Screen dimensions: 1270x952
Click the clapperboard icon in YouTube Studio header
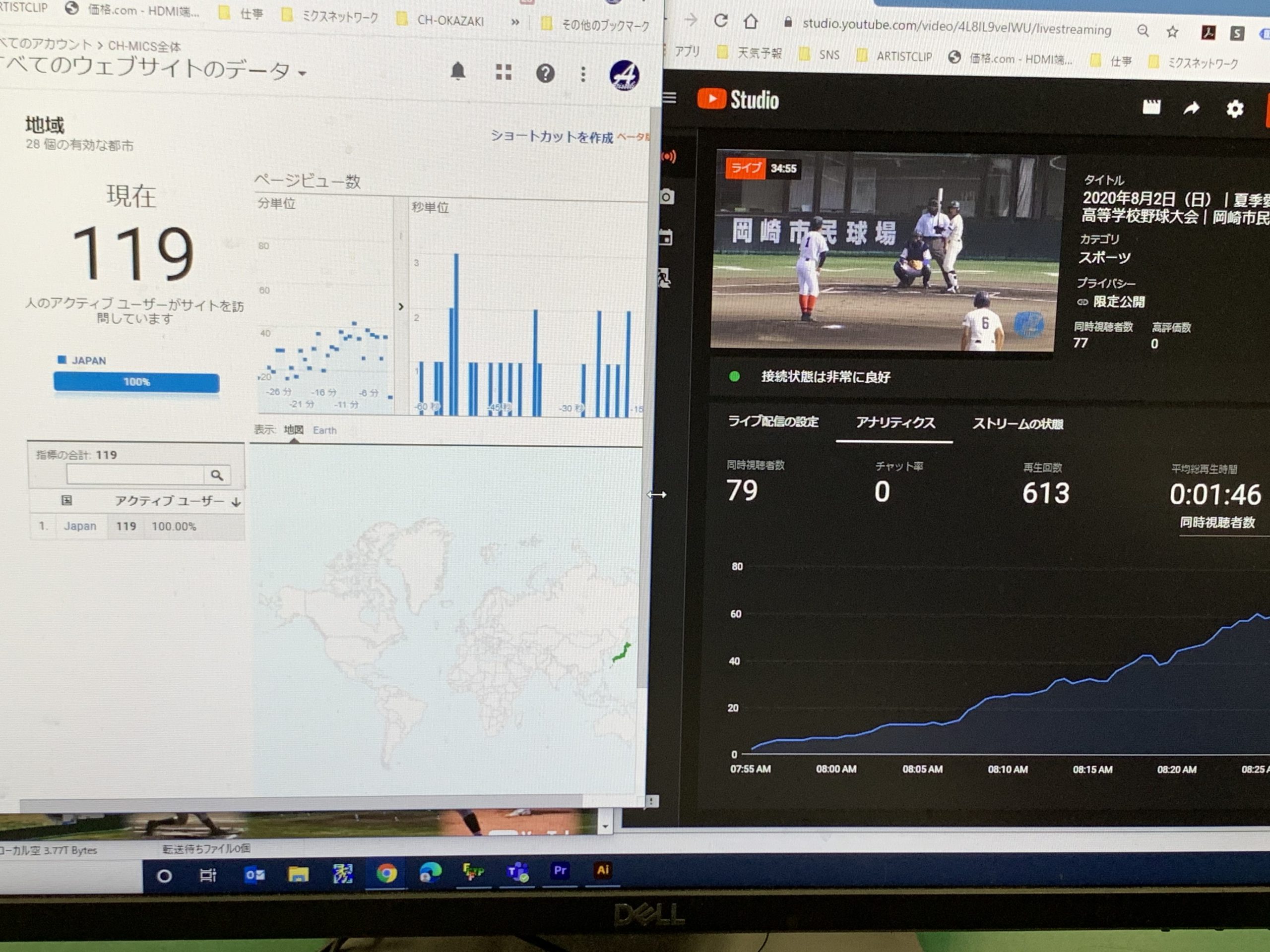(1151, 107)
